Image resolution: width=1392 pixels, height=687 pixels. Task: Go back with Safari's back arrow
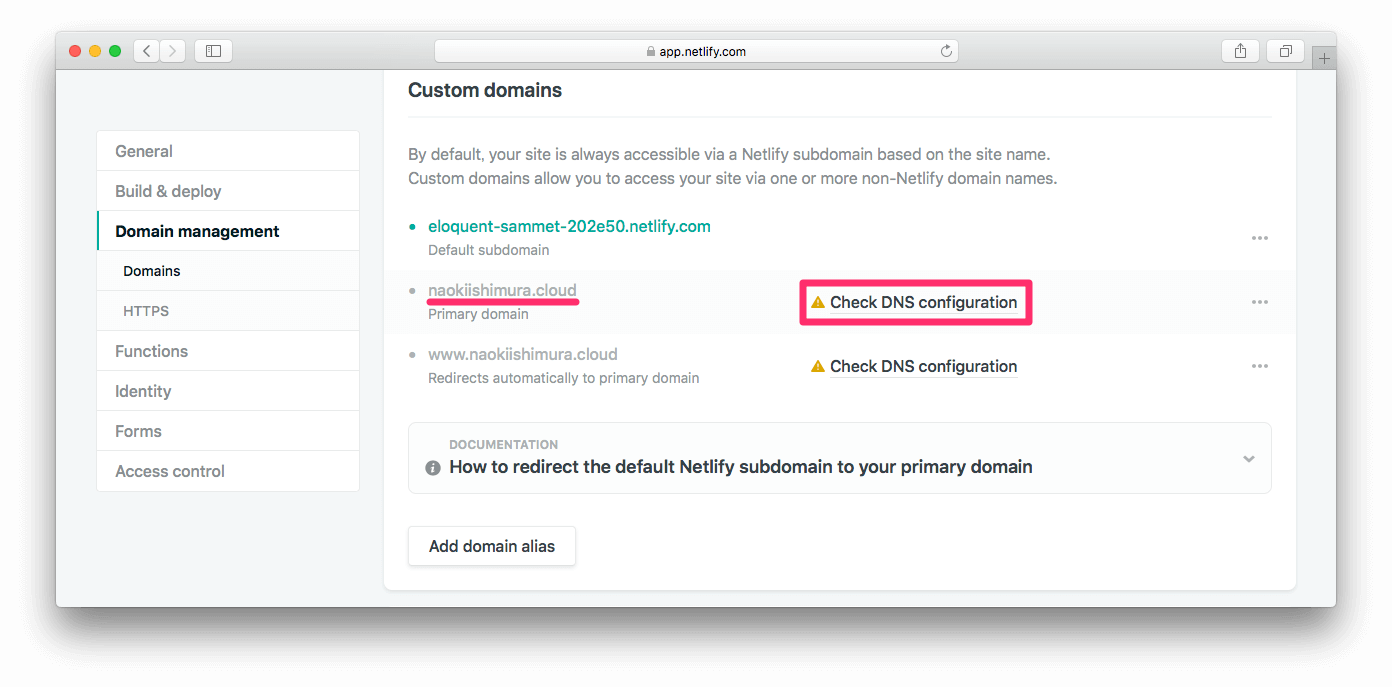[146, 51]
